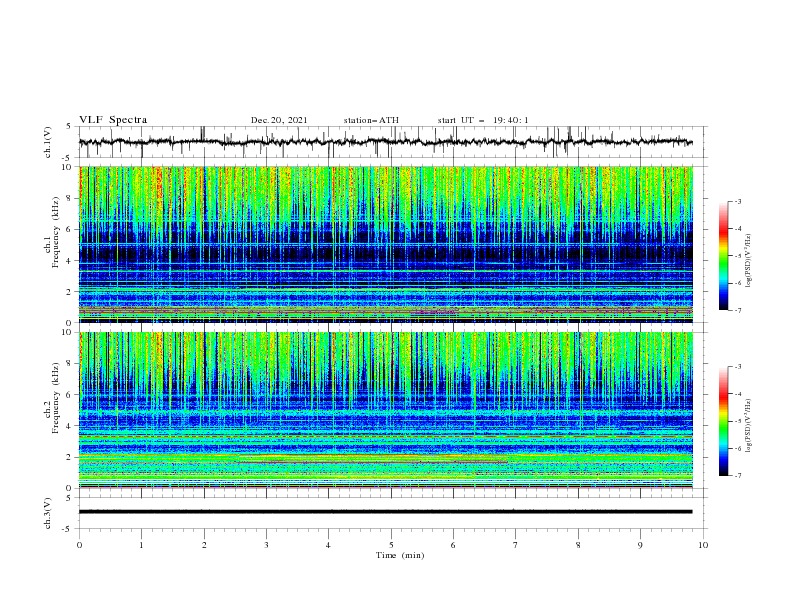
Task: Click the ch.2 spectrogram color scale bar
Action: click(x=723, y=421)
